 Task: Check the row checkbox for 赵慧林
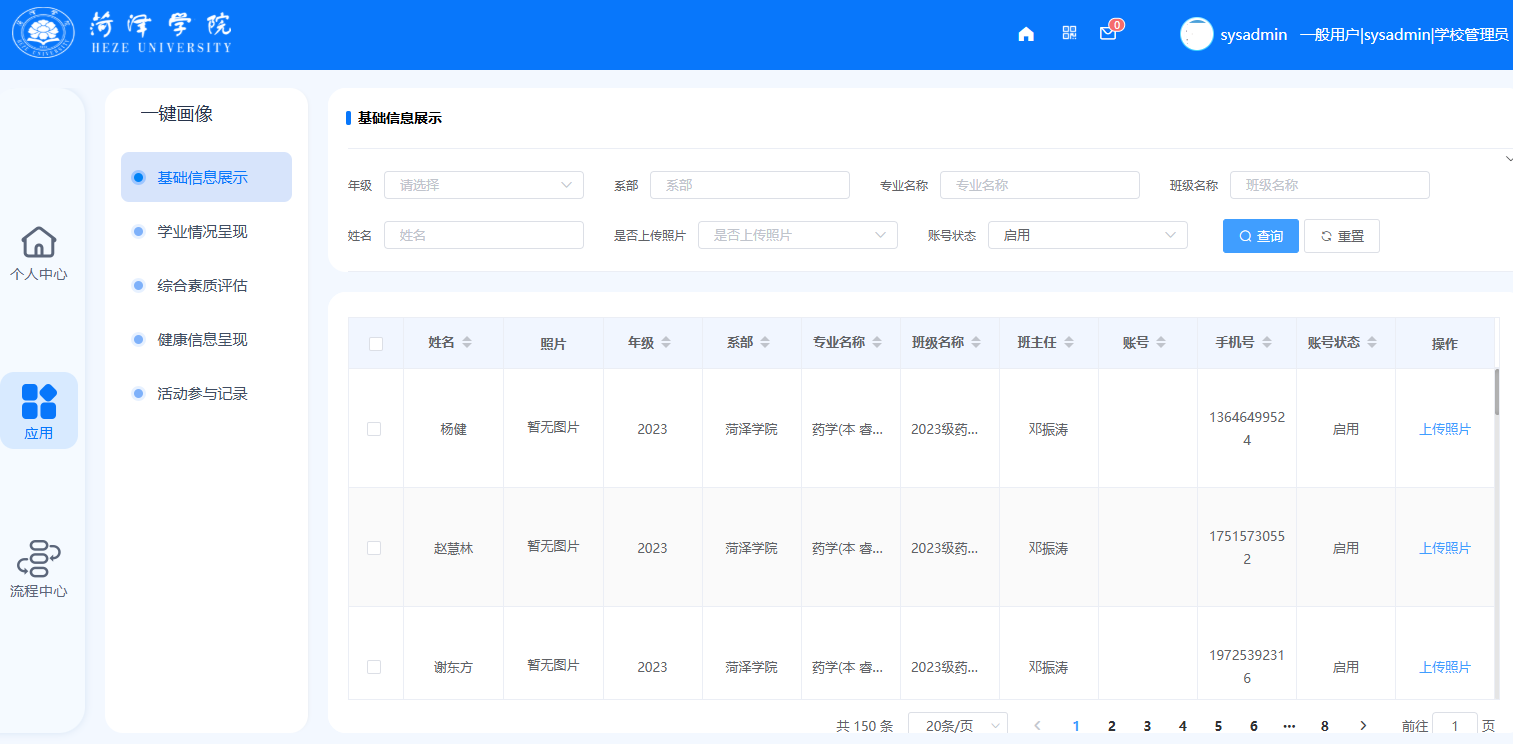(x=374, y=548)
